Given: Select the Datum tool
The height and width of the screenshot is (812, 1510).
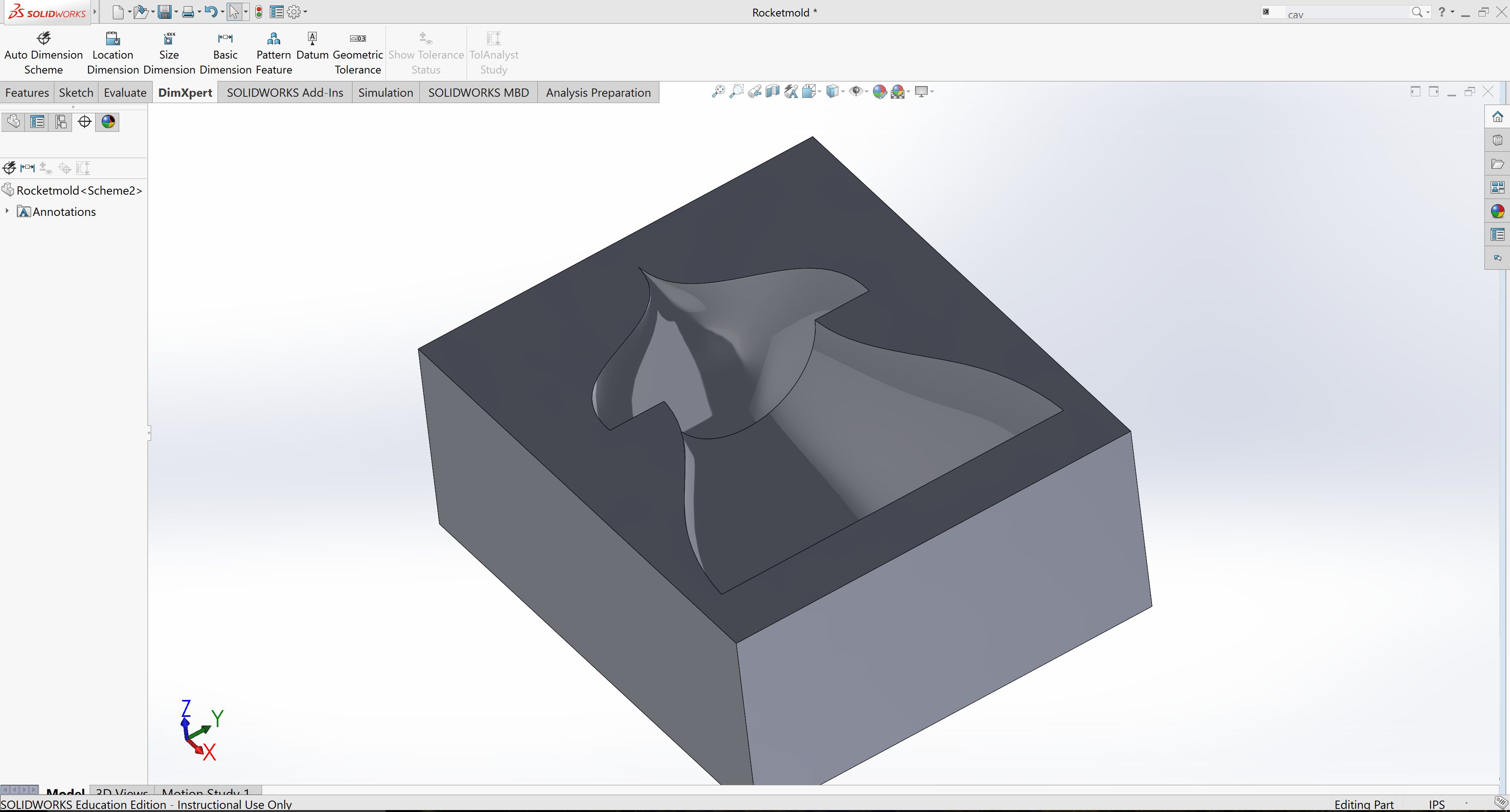Looking at the screenshot, I should 312,46.
